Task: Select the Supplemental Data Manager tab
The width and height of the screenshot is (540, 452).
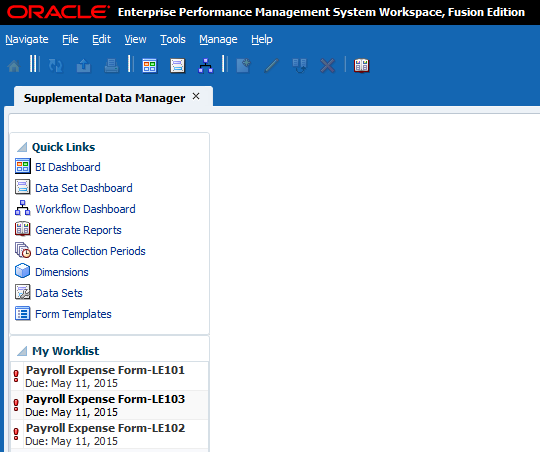Action: [x=104, y=98]
